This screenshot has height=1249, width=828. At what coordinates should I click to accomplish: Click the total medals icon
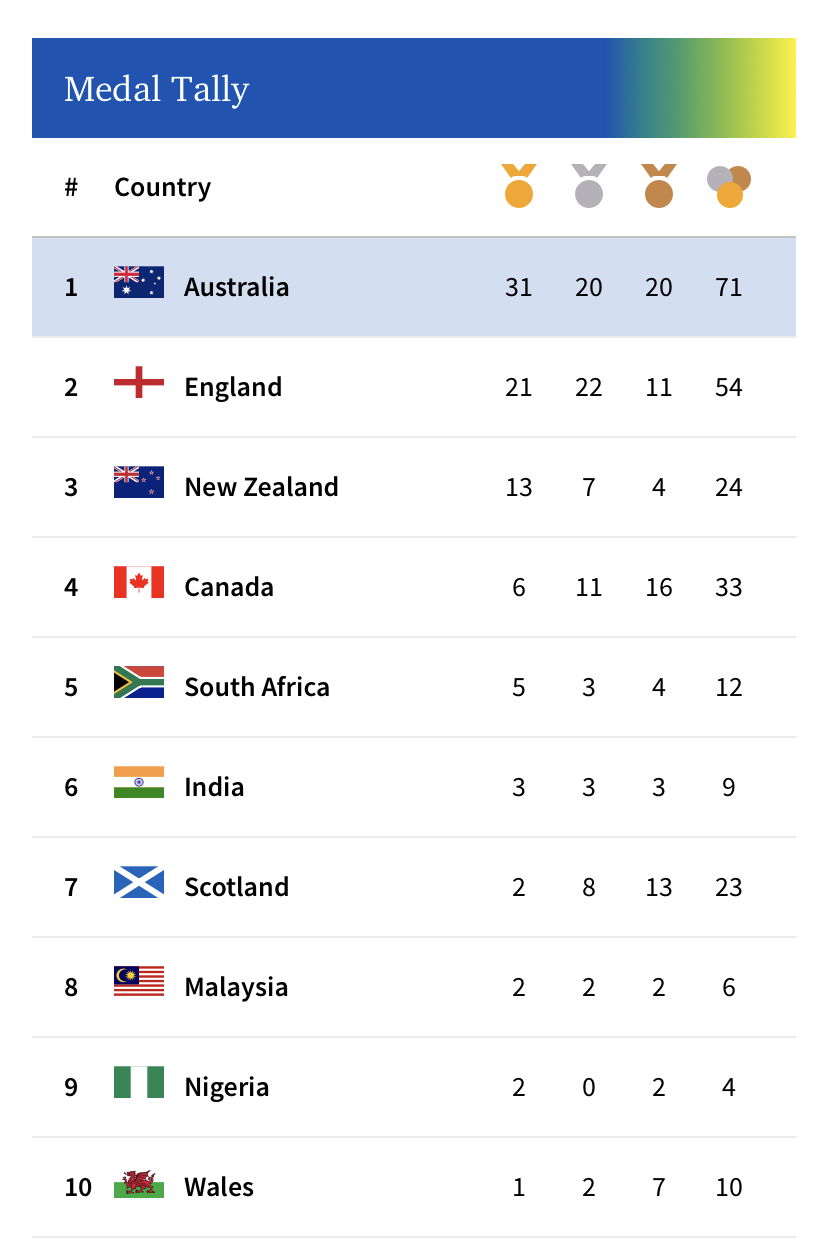pyautogui.click(x=729, y=187)
